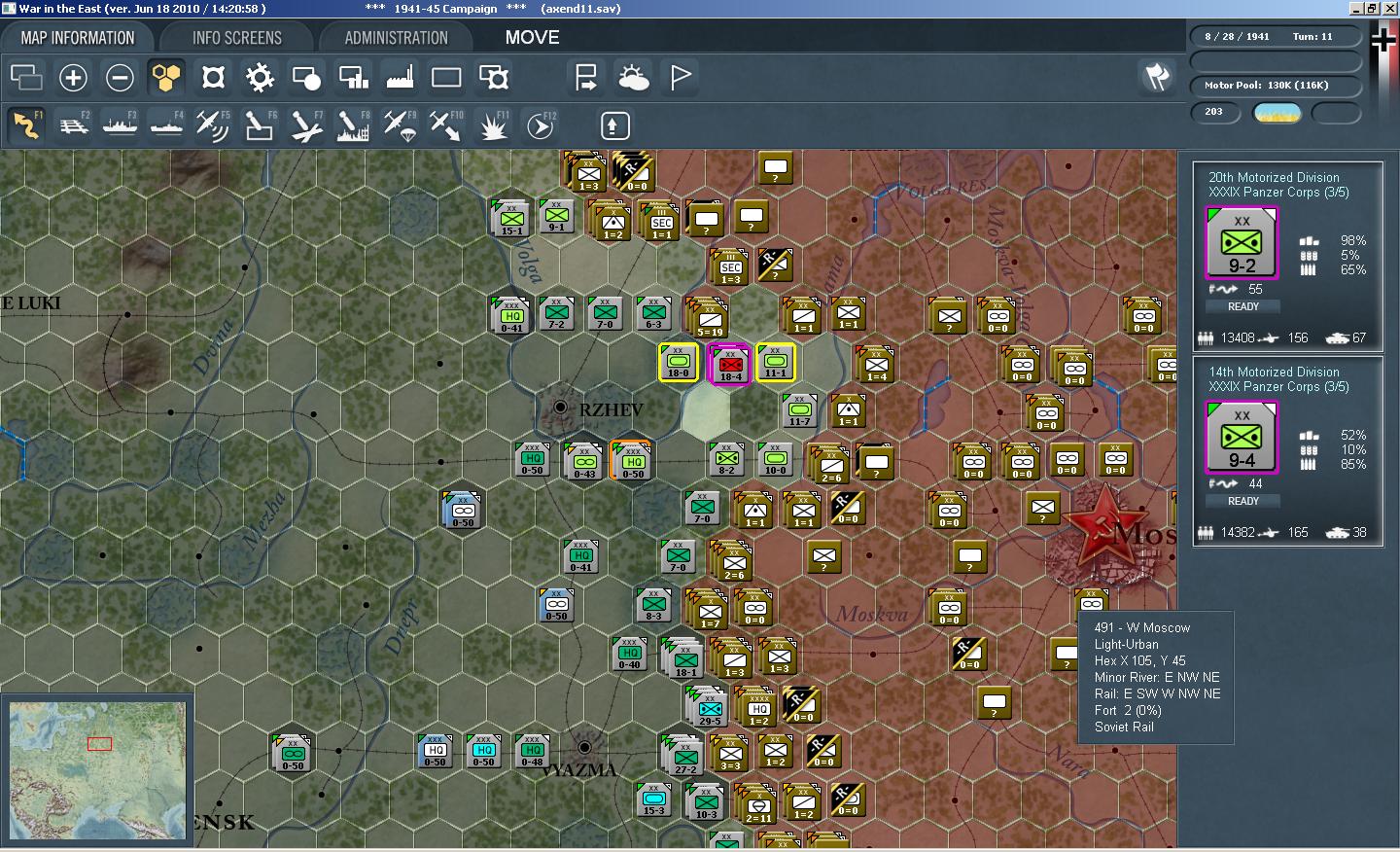
Task: Open the ADMINISTRATION tab
Action: click(396, 38)
